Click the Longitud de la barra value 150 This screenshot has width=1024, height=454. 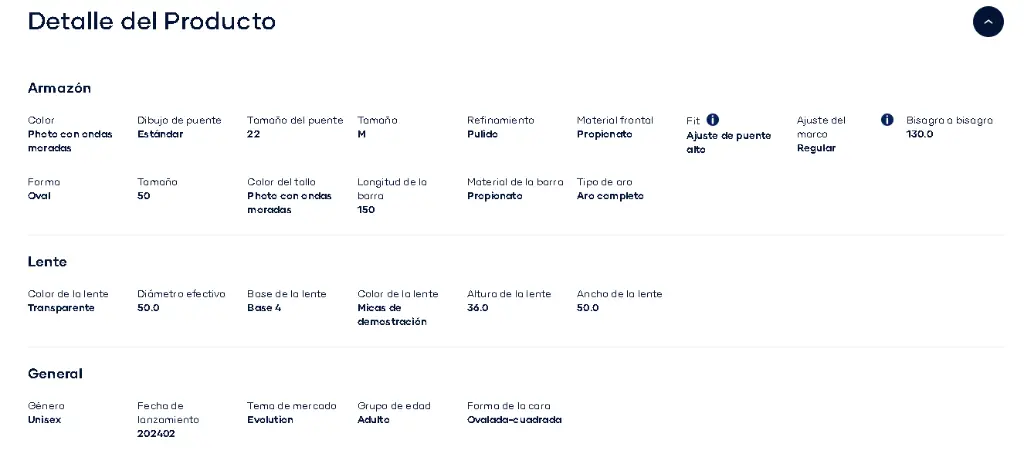[366, 210]
